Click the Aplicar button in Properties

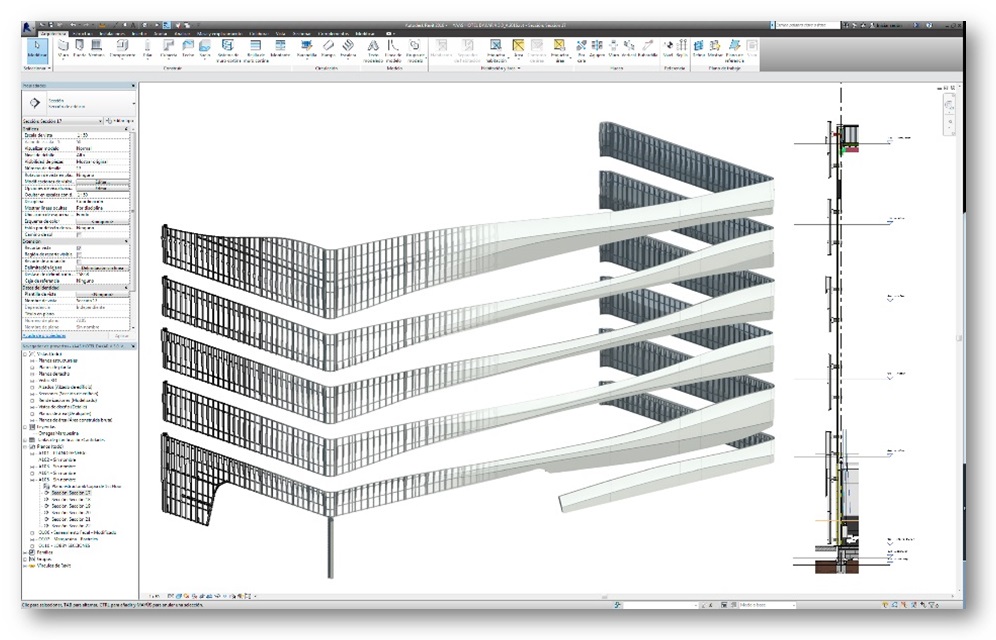pyautogui.click(x=122, y=336)
